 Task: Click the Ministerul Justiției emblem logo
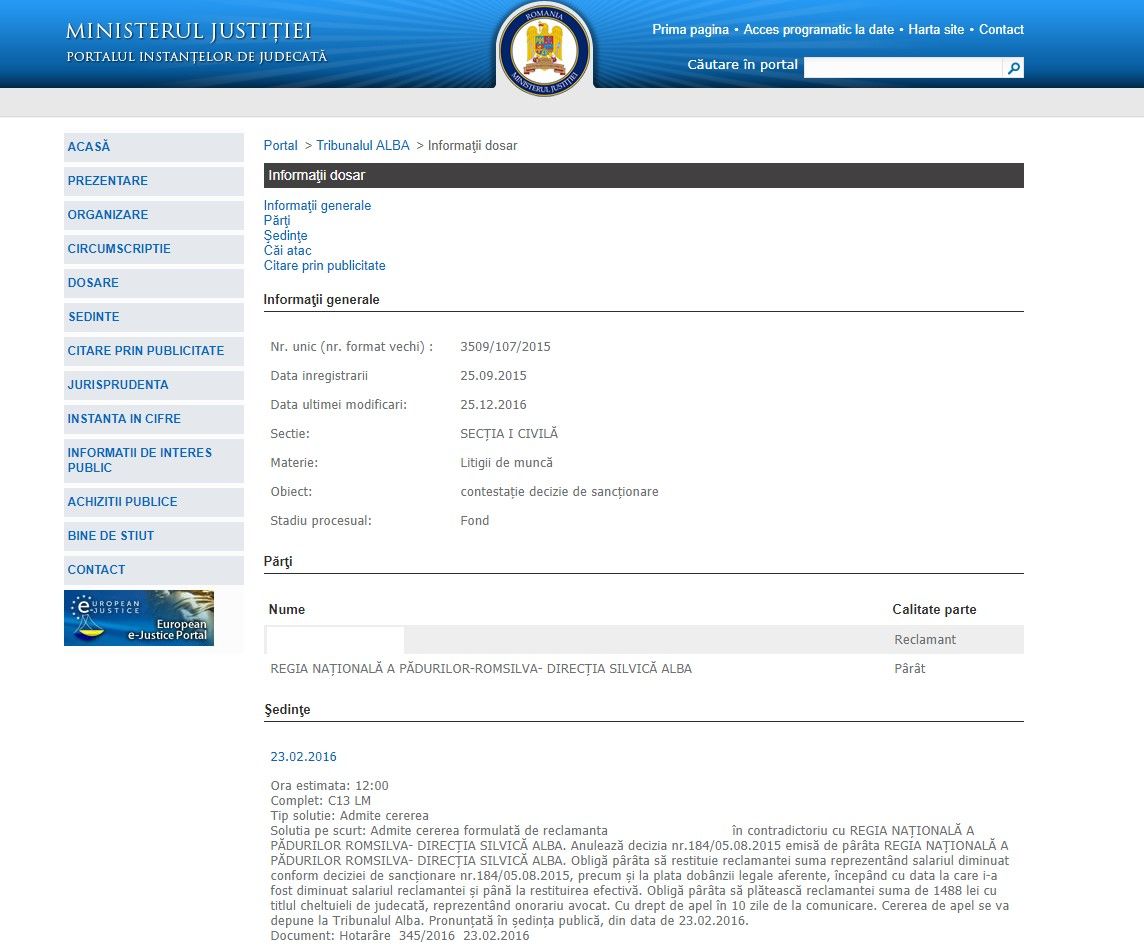pyautogui.click(x=544, y=47)
